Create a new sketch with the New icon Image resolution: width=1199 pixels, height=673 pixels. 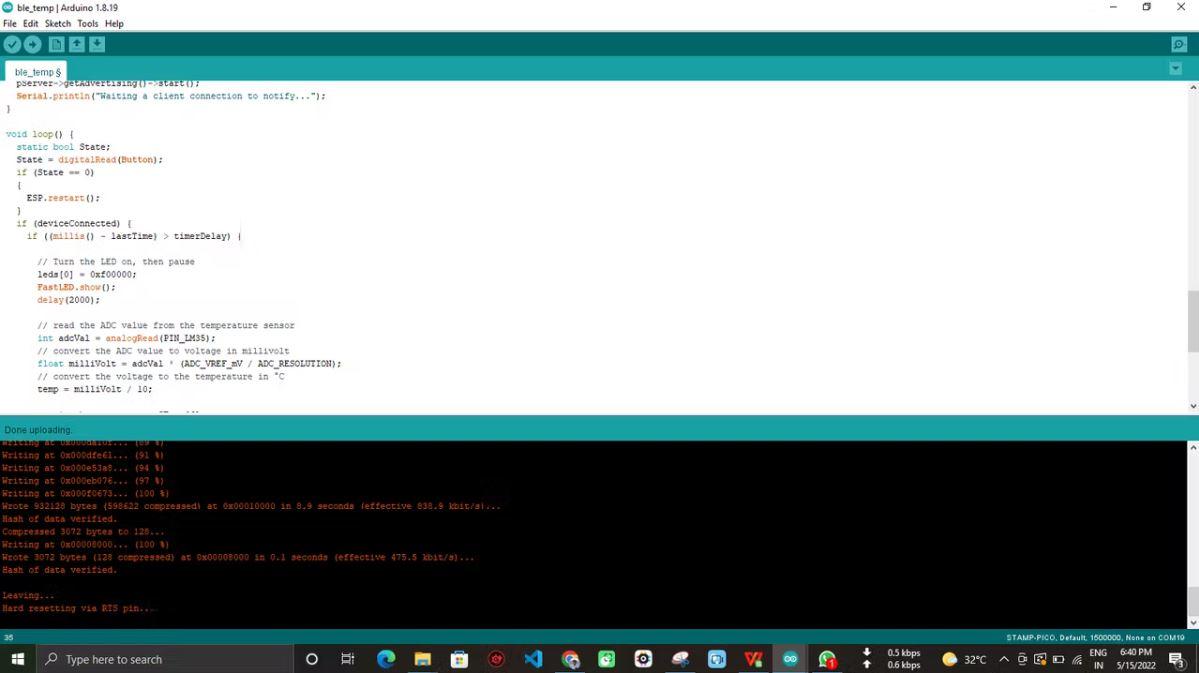tap(57, 44)
